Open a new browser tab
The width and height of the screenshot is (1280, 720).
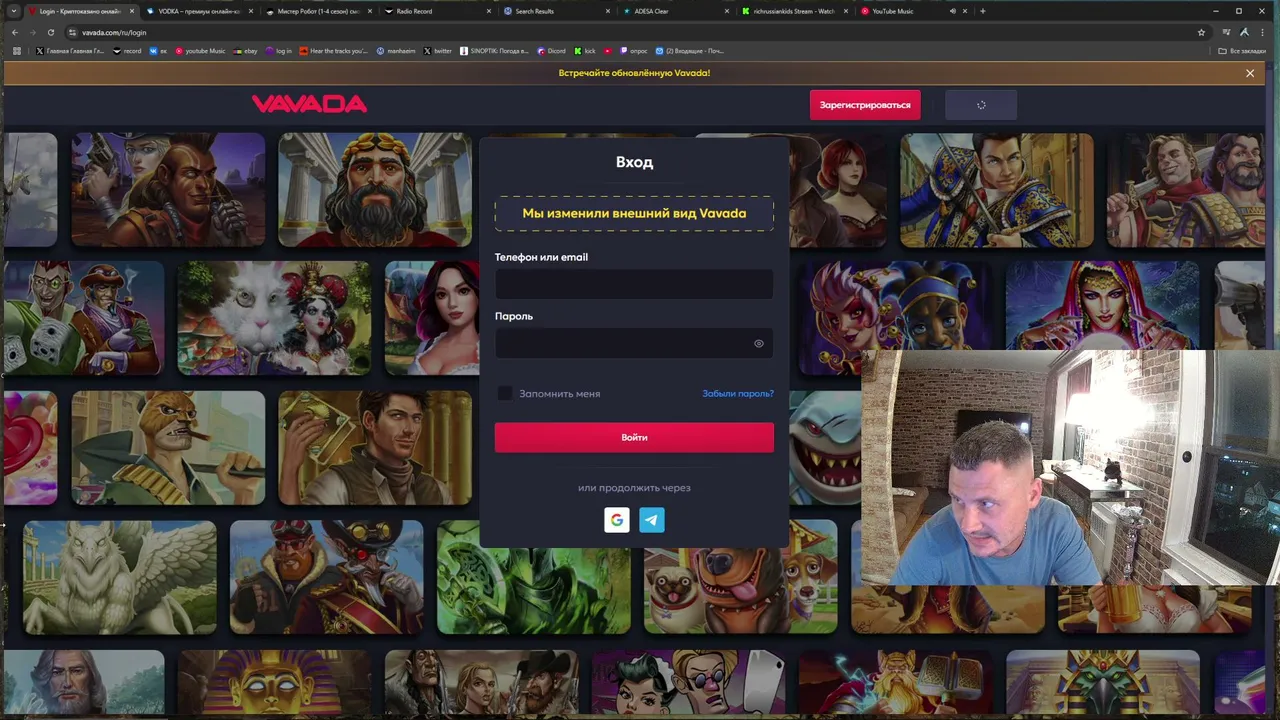(x=982, y=11)
